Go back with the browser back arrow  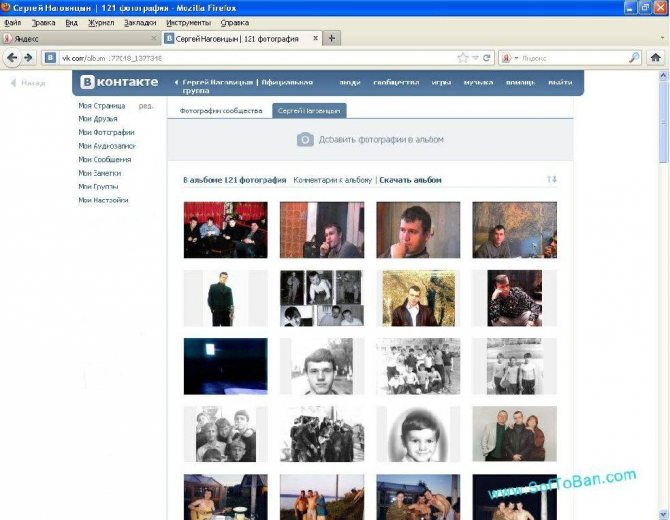click(12, 57)
